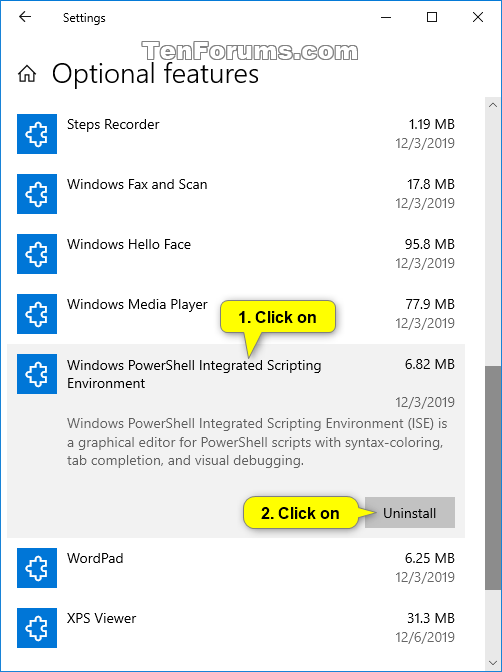Click the XPS Viewer feature icon
This screenshot has width=502, height=672.
click(37, 628)
